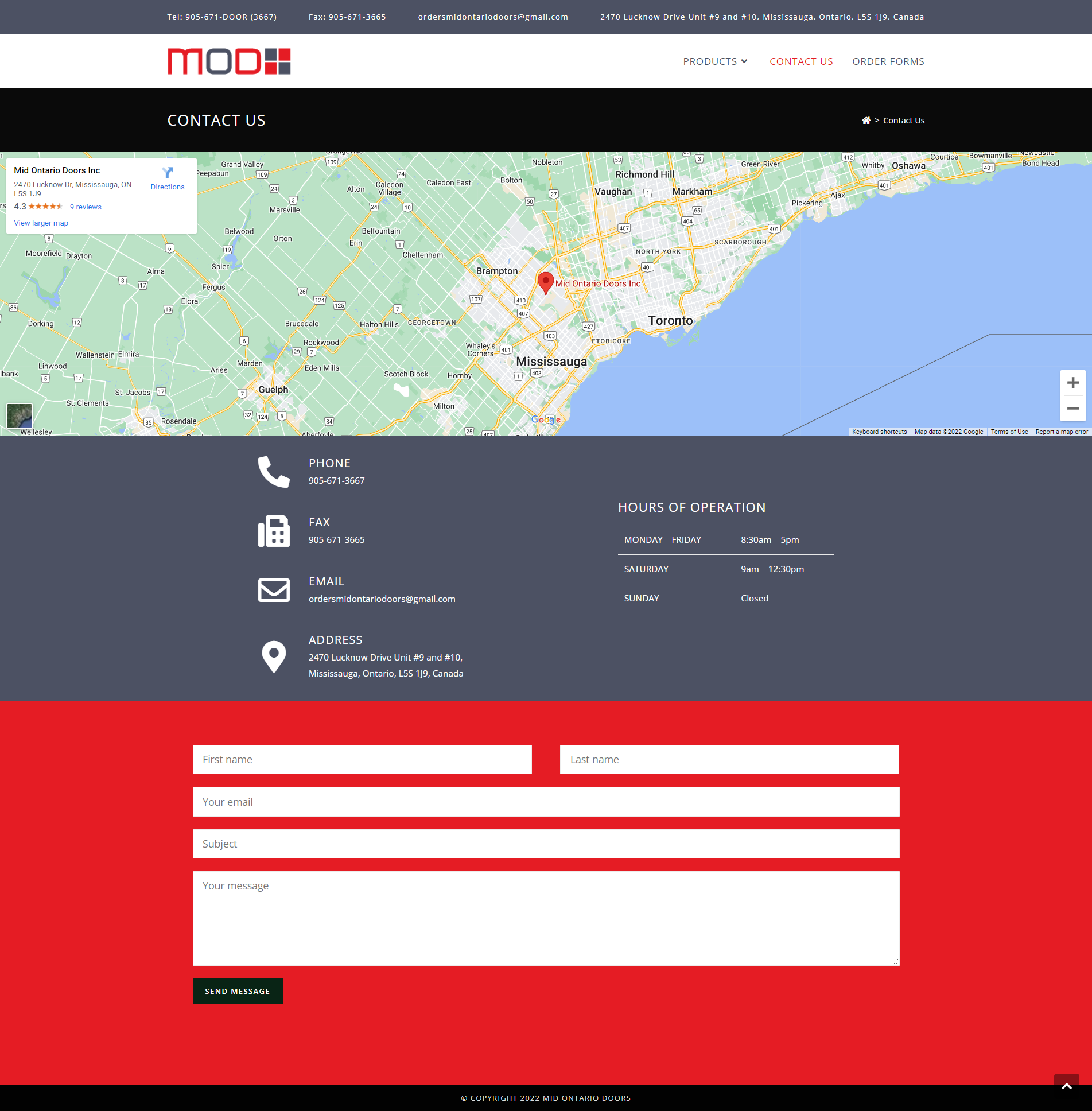
Task: Open the Order Forms menu item
Action: [x=888, y=61]
